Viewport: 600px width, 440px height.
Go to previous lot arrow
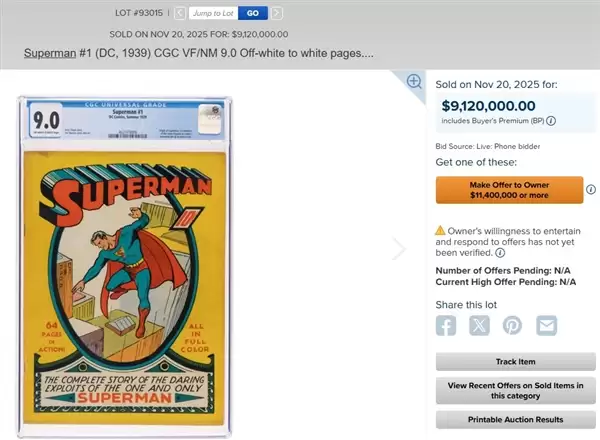point(180,13)
